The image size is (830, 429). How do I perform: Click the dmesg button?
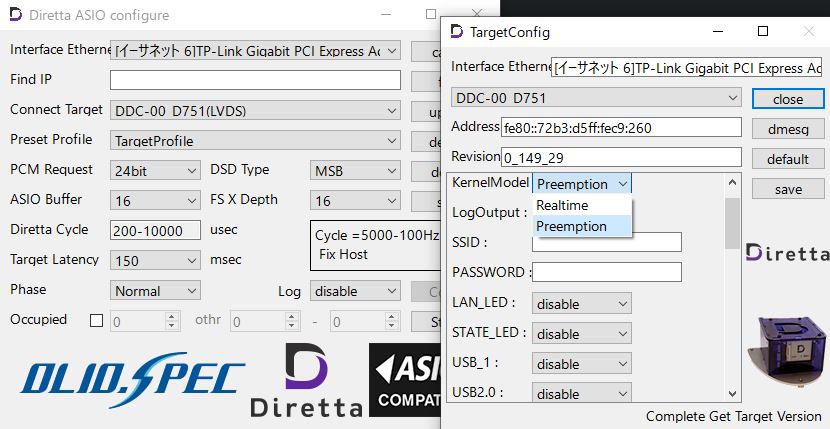click(788, 129)
